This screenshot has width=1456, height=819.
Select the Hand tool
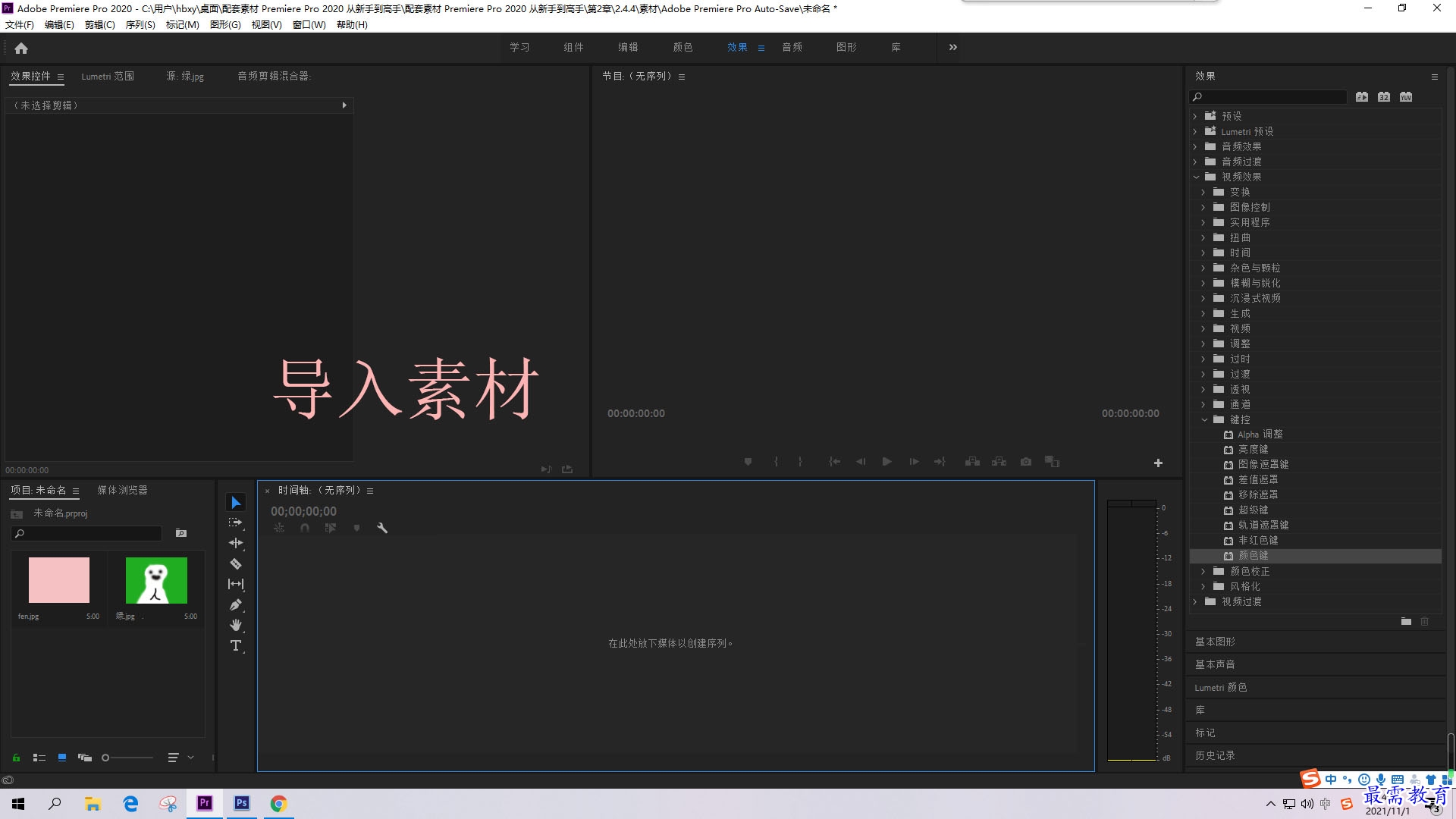click(x=236, y=625)
